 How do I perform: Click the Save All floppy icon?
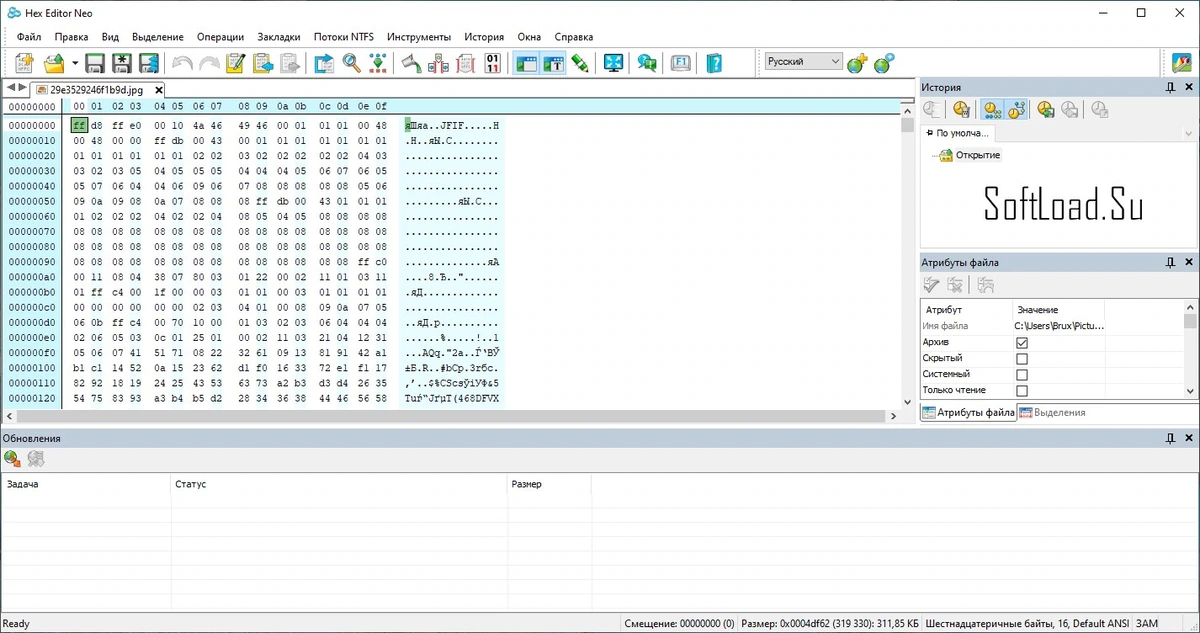pyautogui.click(x=149, y=63)
